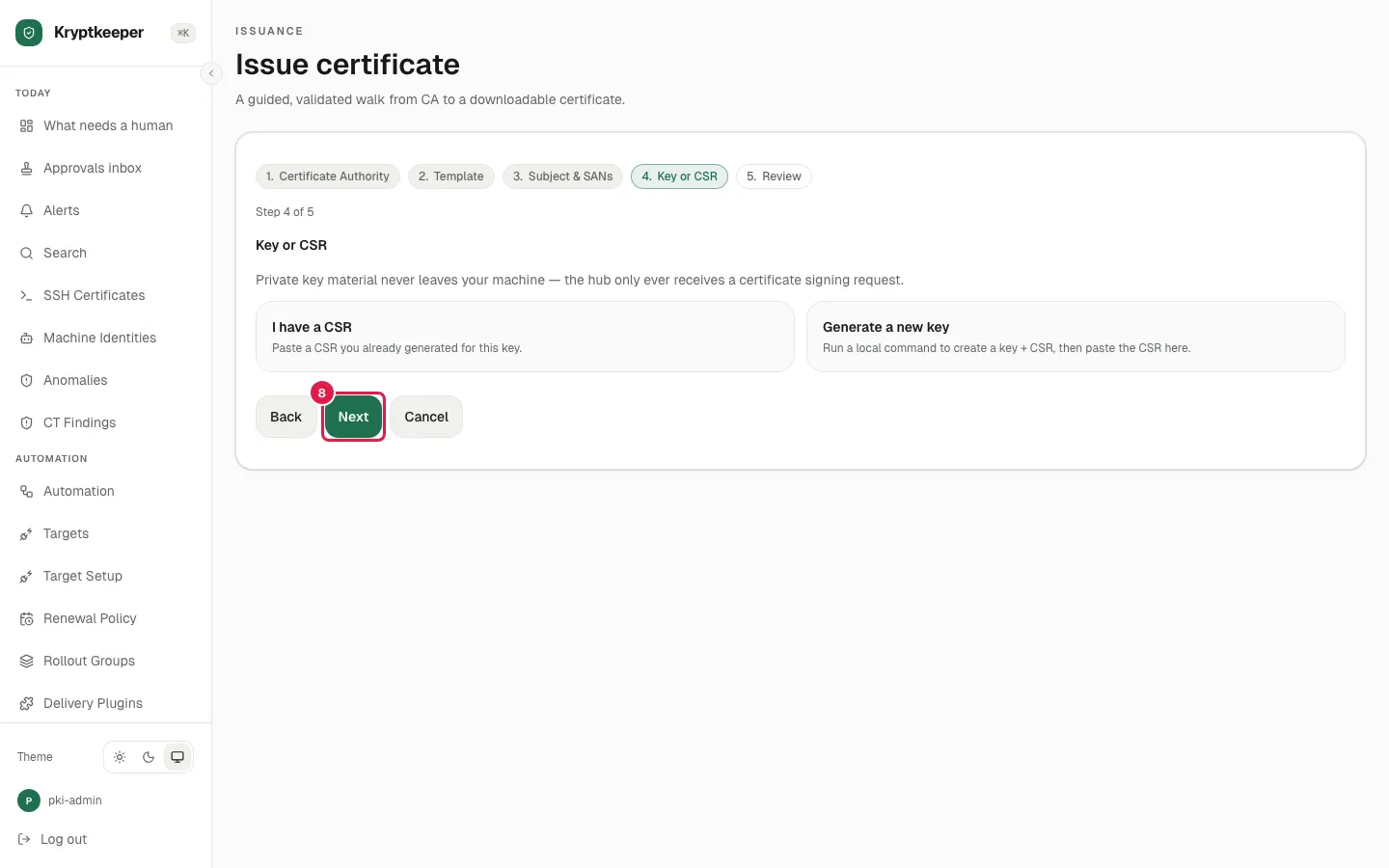Select system theme monitor icon
Image resolution: width=1389 pixels, height=868 pixels.
pos(177,757)
